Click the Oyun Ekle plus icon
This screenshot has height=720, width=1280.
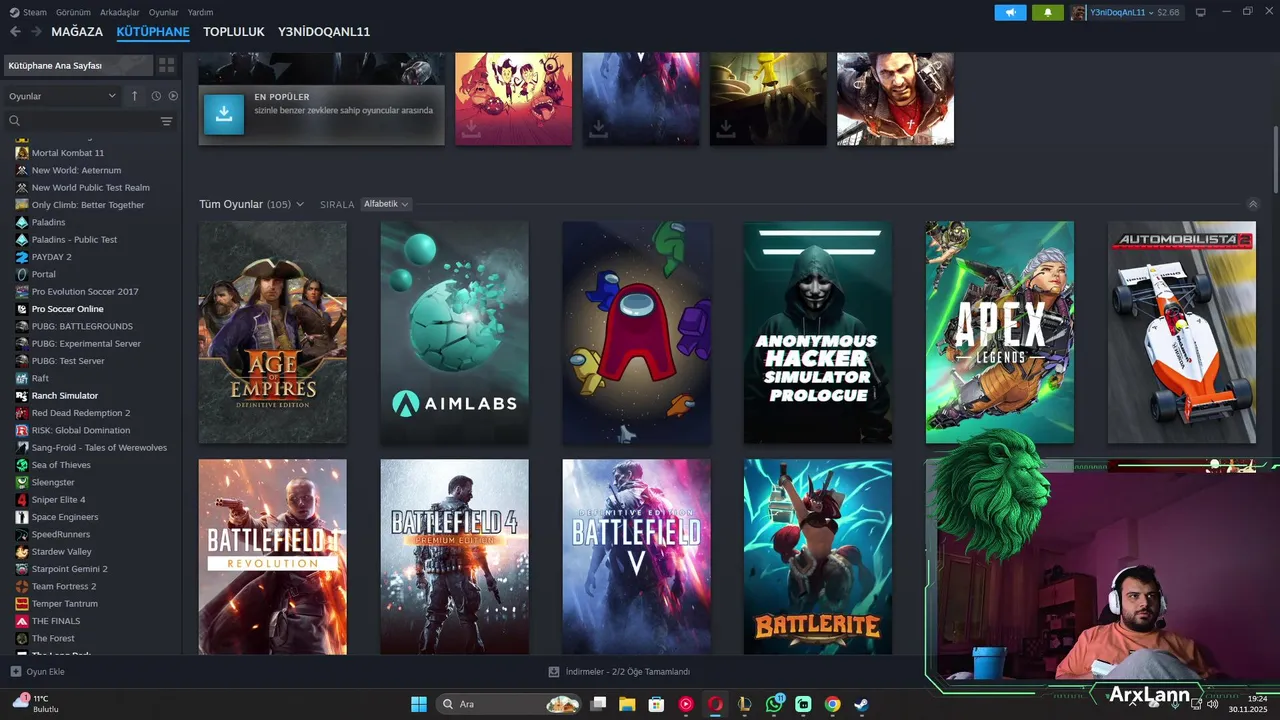(x=15, y=671)
